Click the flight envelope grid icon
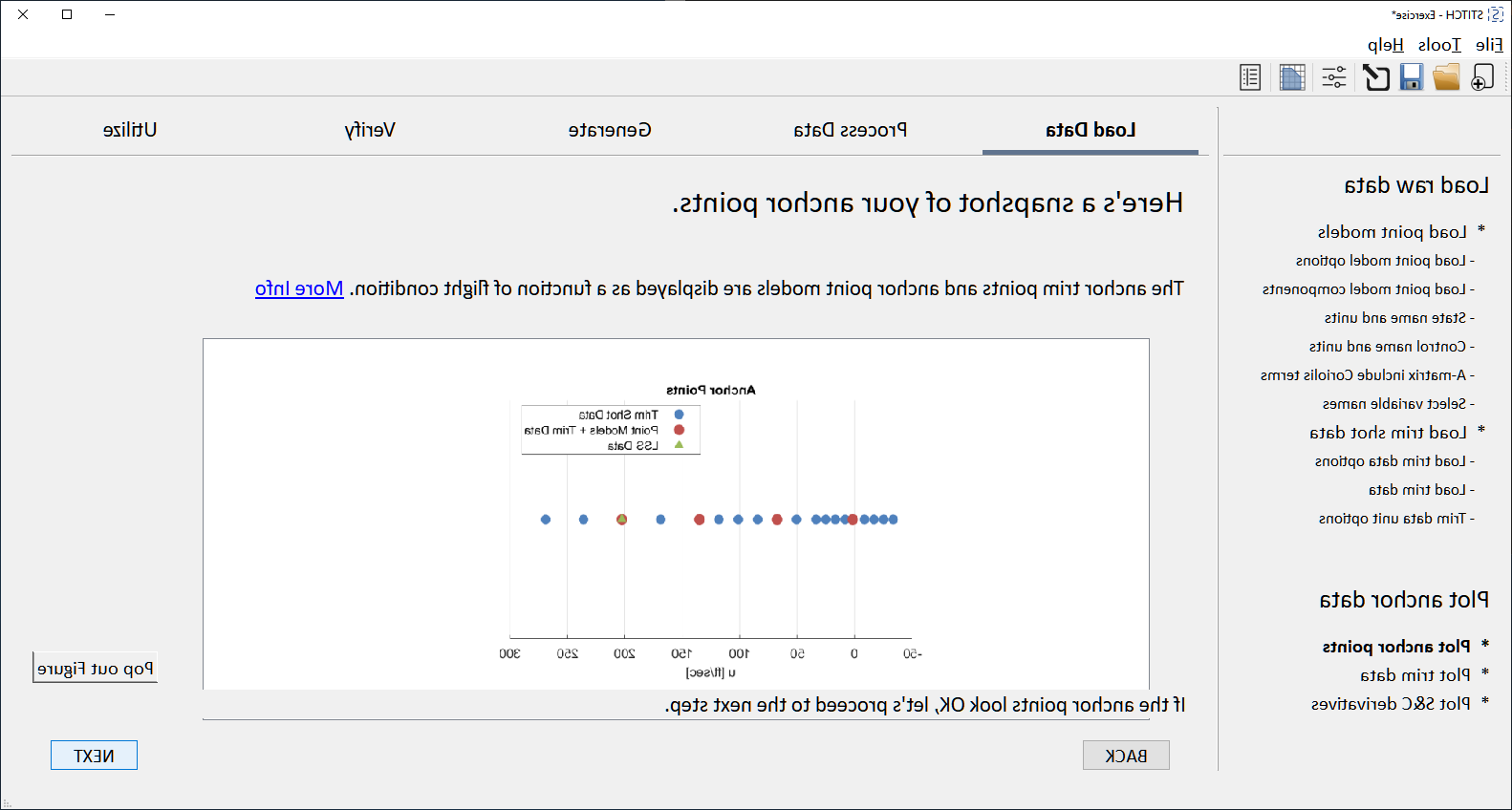 click(1292, 77)
